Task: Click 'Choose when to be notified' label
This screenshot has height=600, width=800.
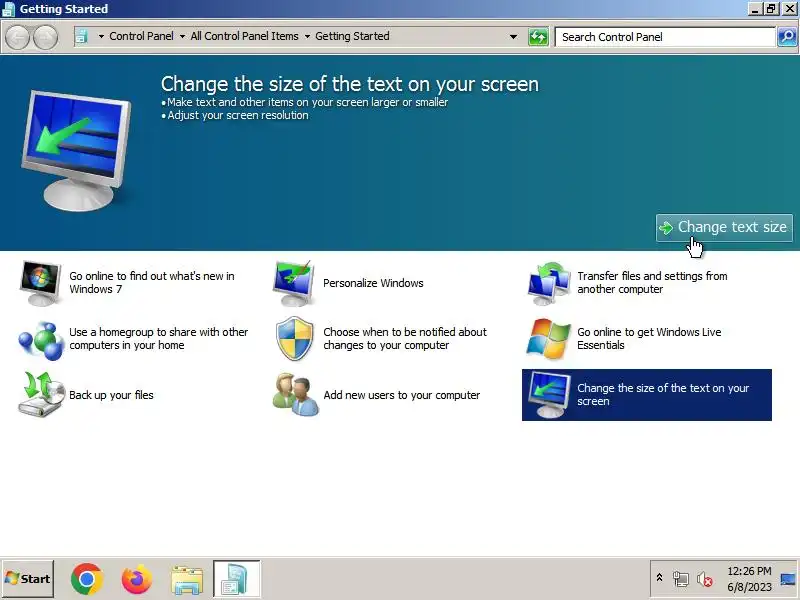Action: 405,339
